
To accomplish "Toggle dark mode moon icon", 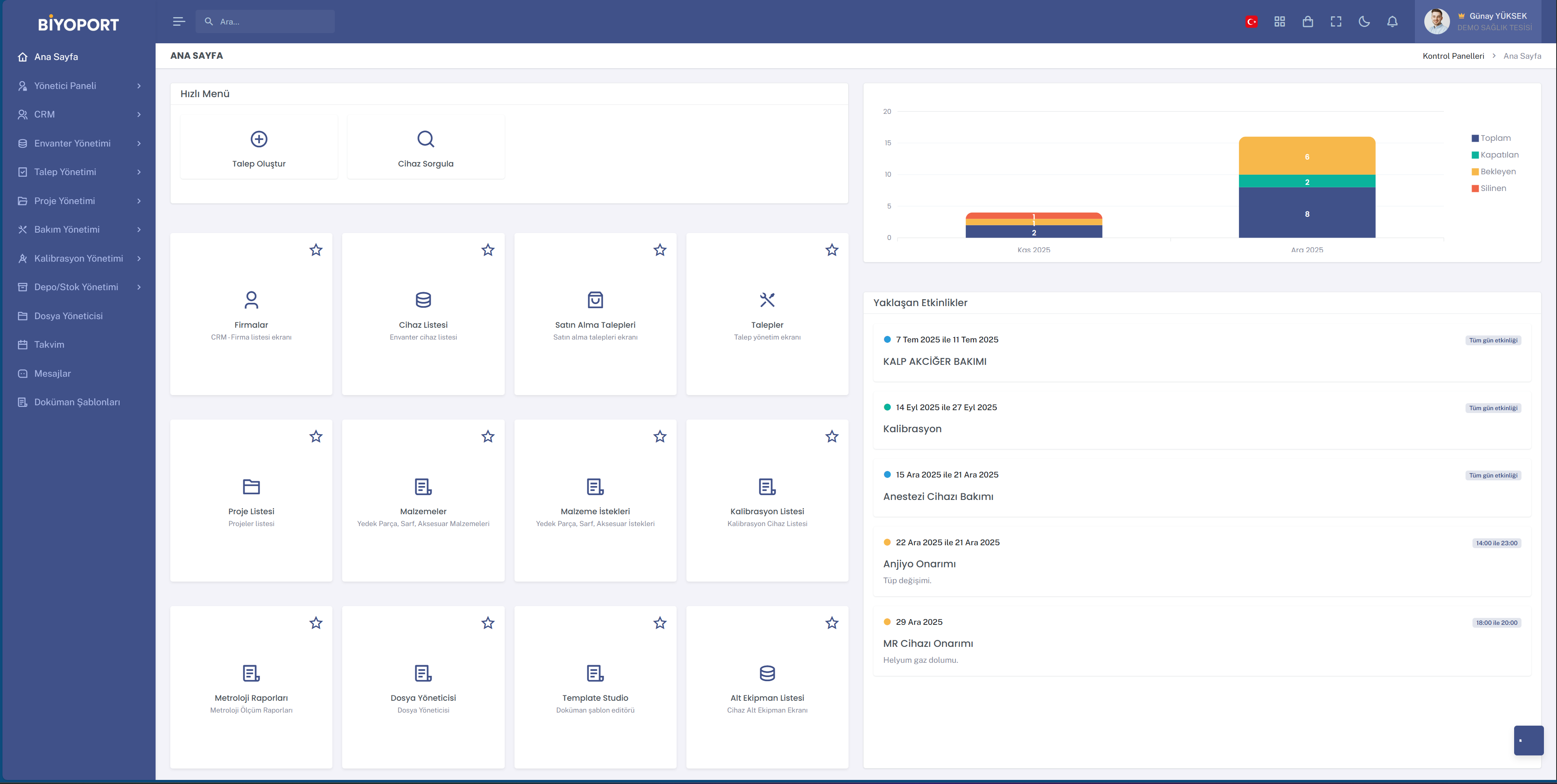I will [1364, 22].
